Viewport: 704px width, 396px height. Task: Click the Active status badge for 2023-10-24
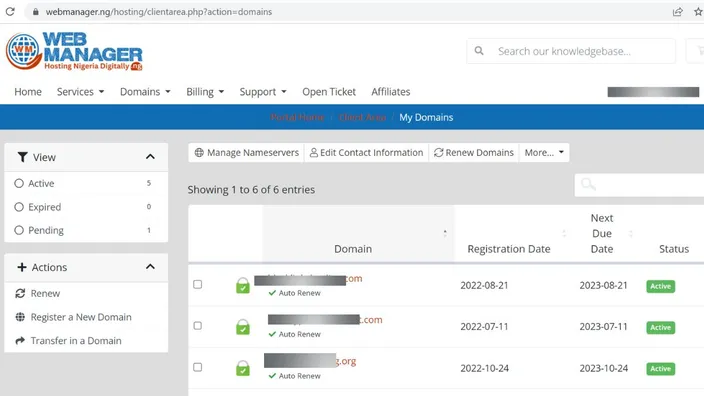tap(660, 369)
